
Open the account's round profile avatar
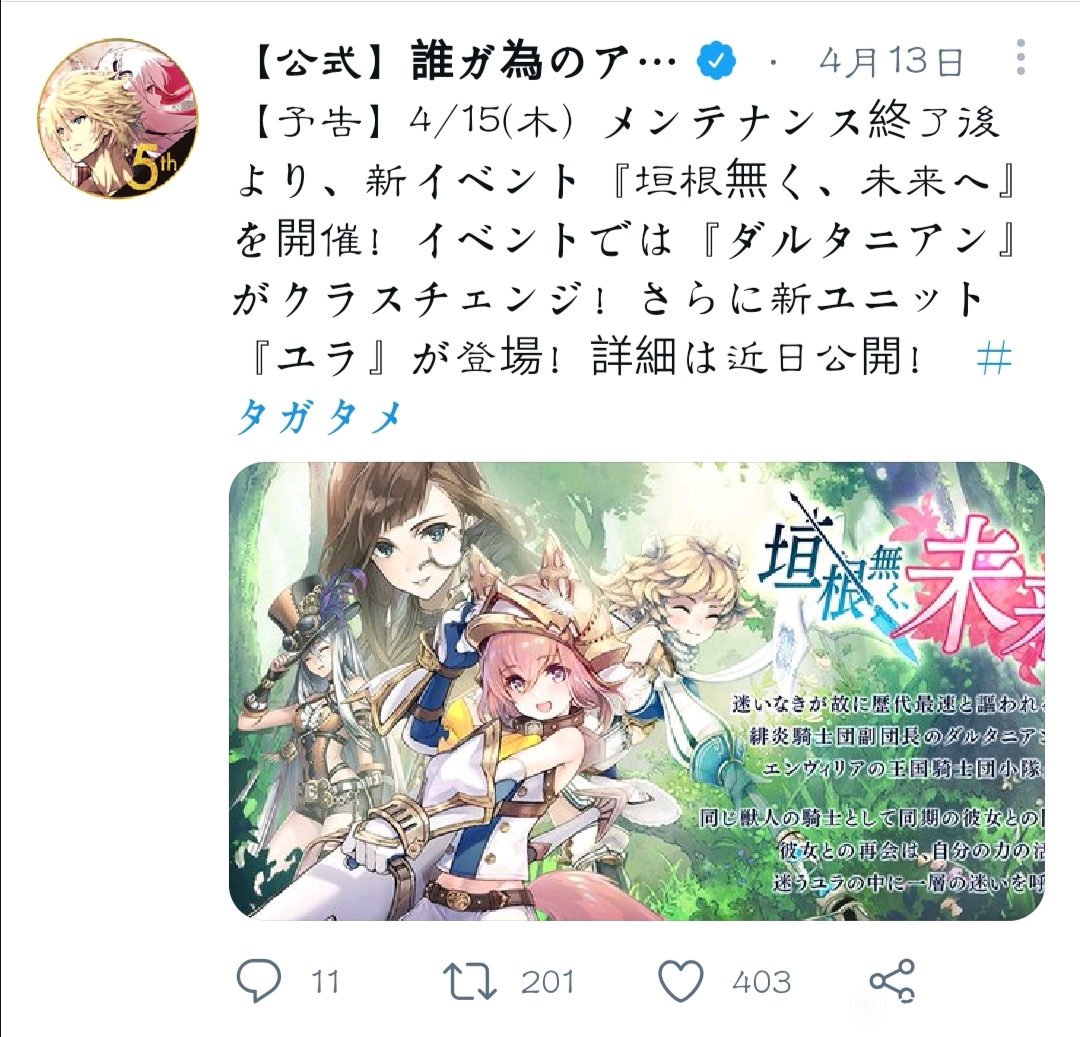117,118
